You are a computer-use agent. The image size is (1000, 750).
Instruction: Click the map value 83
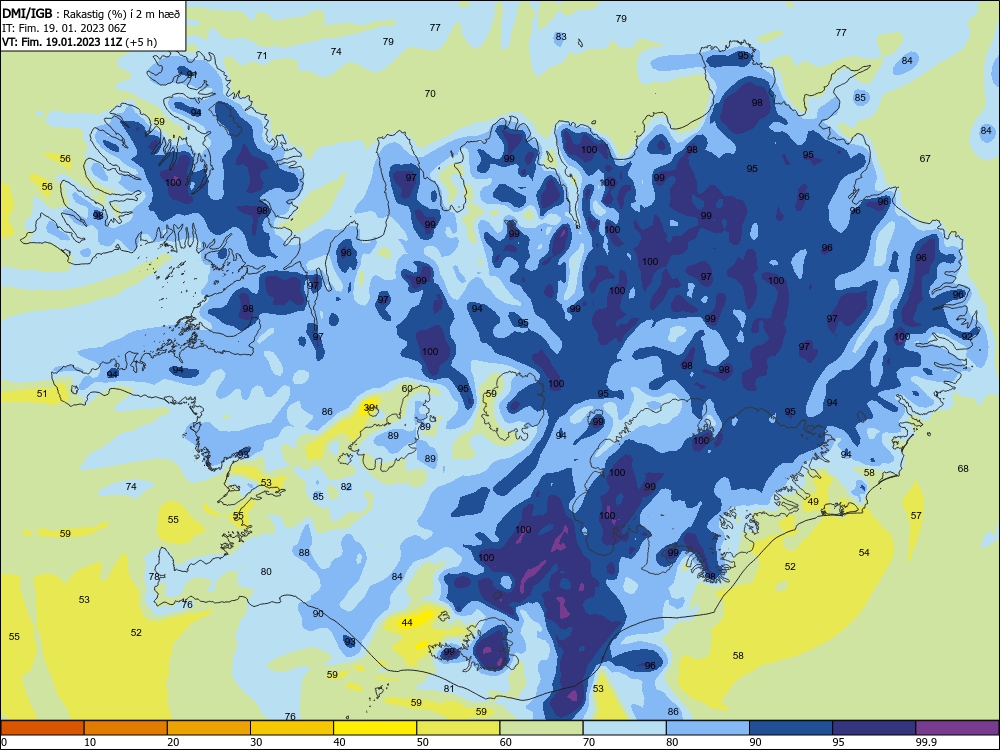[x=561, y=36]
